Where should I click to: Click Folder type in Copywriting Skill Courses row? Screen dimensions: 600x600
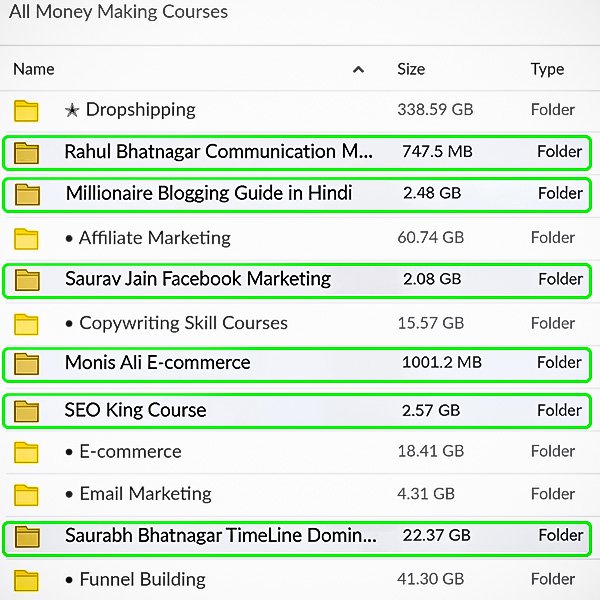click(553, 323)
